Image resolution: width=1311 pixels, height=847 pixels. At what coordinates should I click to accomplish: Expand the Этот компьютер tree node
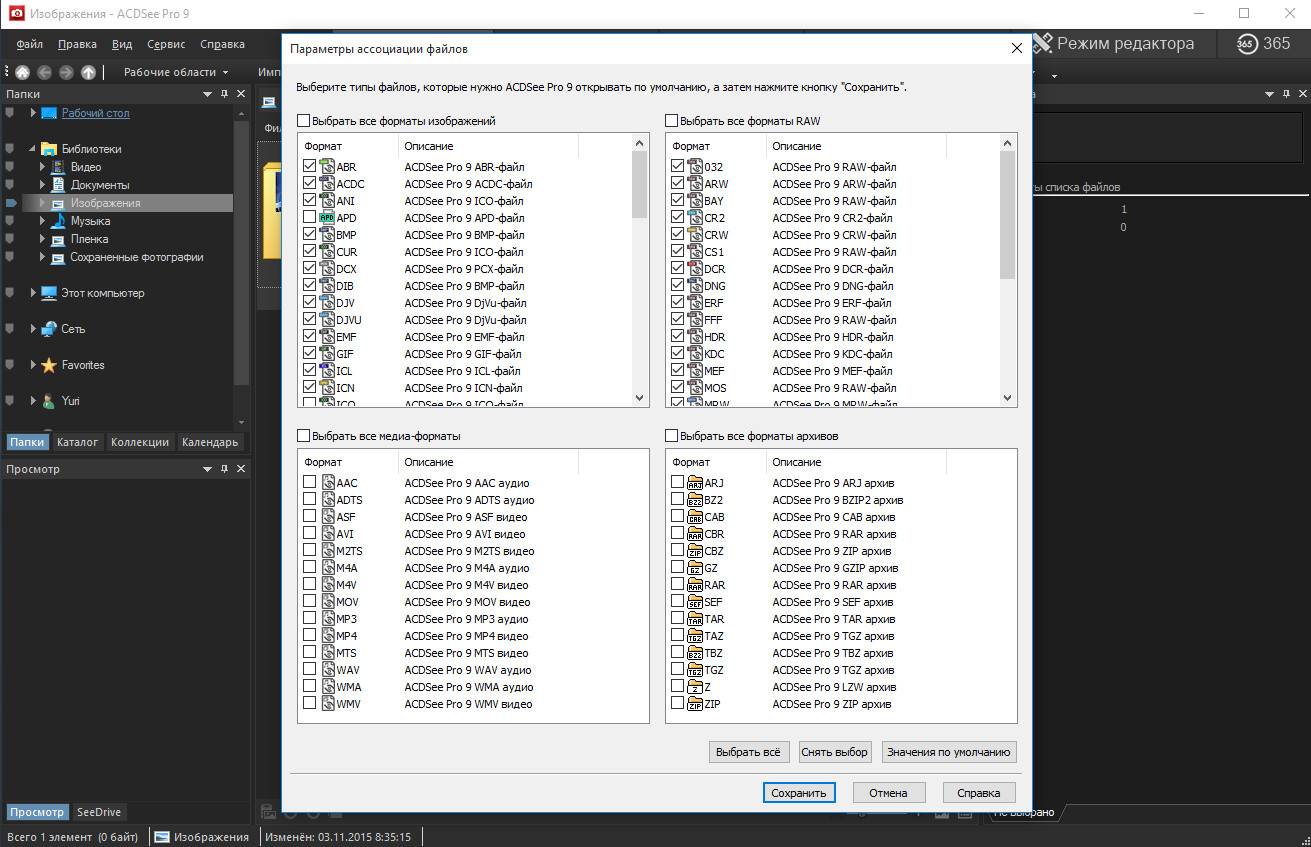click(33, 293)
